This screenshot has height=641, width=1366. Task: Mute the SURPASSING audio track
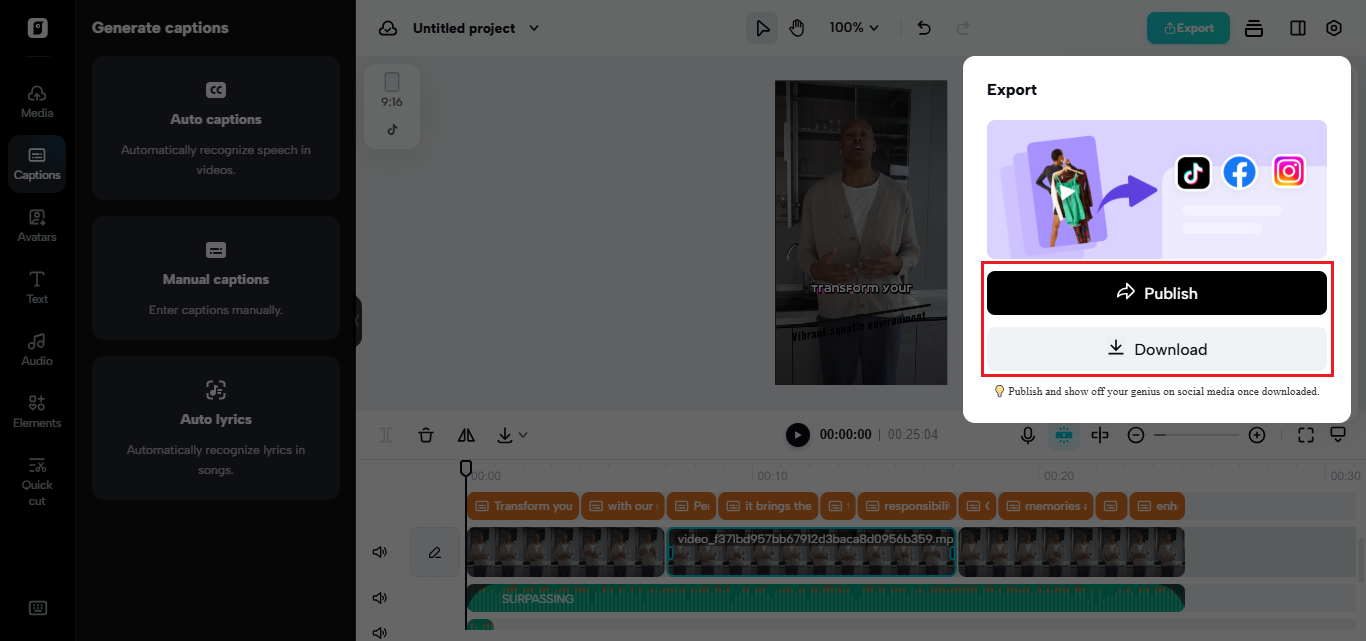379,597
